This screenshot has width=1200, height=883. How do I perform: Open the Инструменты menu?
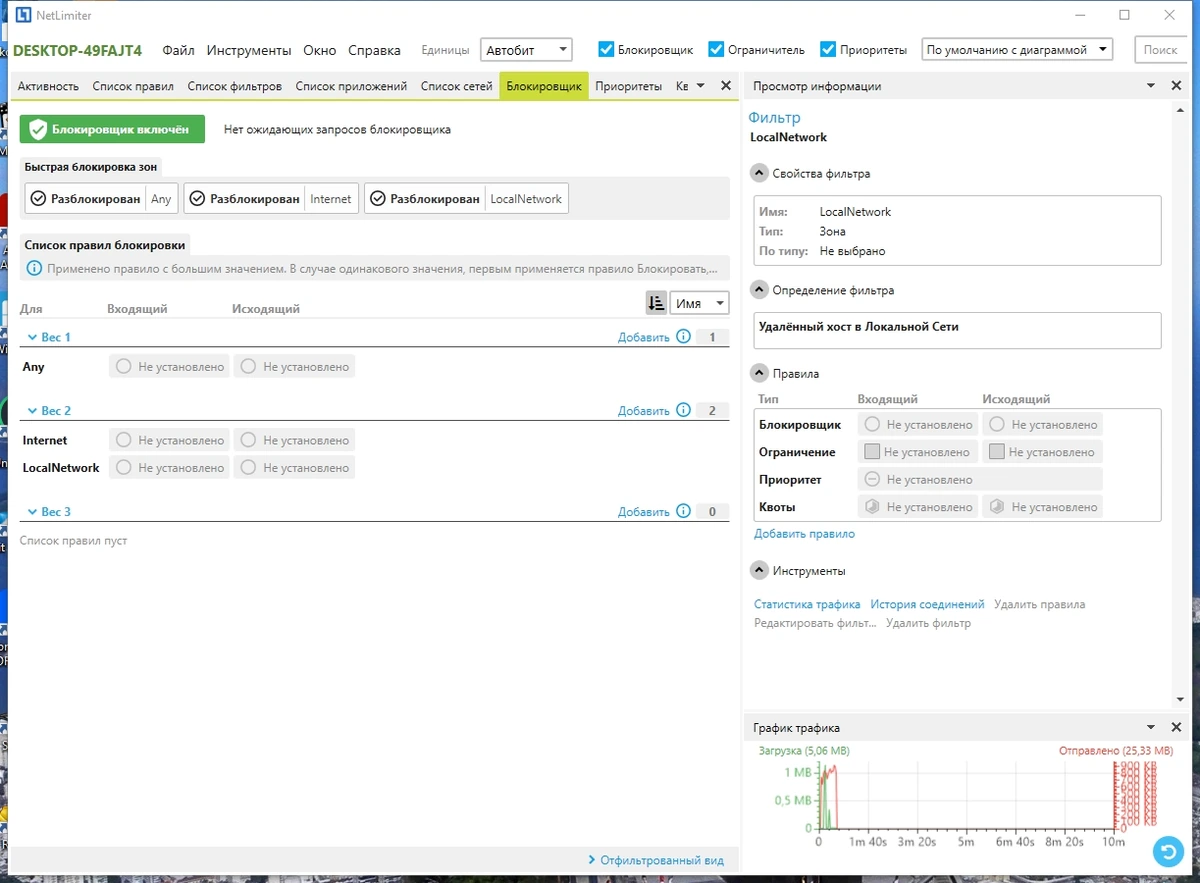249,50
